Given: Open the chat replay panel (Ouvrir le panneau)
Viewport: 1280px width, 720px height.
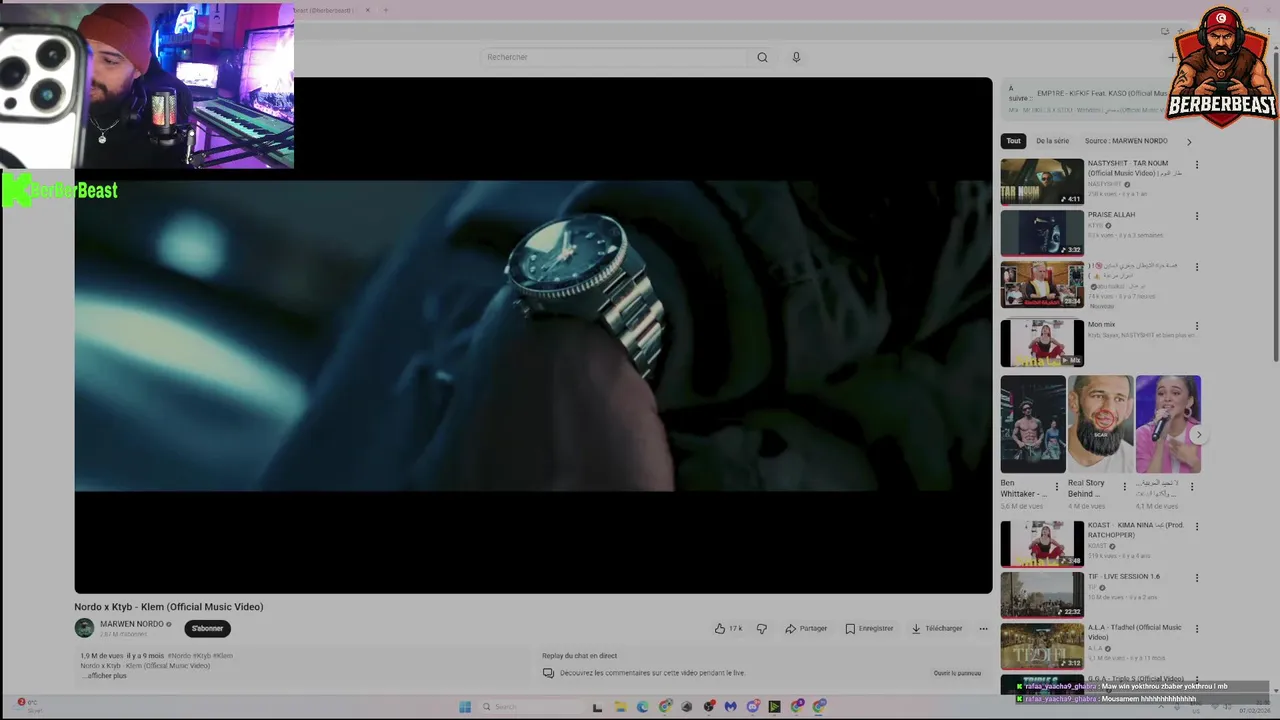Looking at the screenshot, I should point(957,673).
